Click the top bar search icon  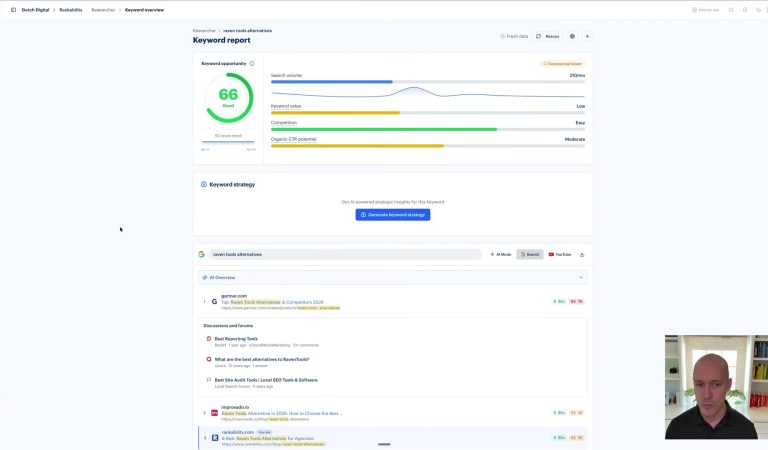pyautogui.click(x=731, y=10)
